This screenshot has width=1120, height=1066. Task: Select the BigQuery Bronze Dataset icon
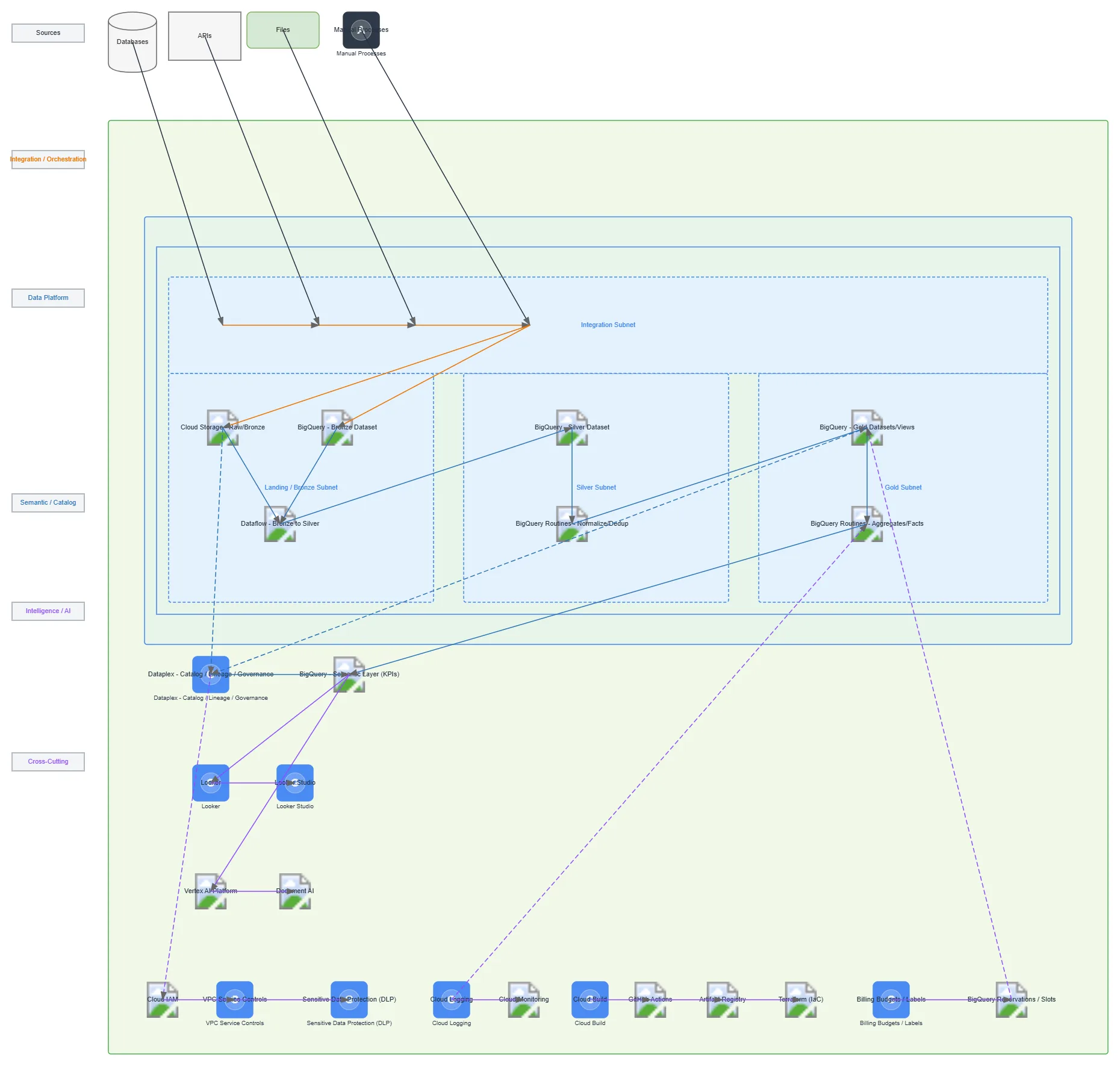click(337, 428)
